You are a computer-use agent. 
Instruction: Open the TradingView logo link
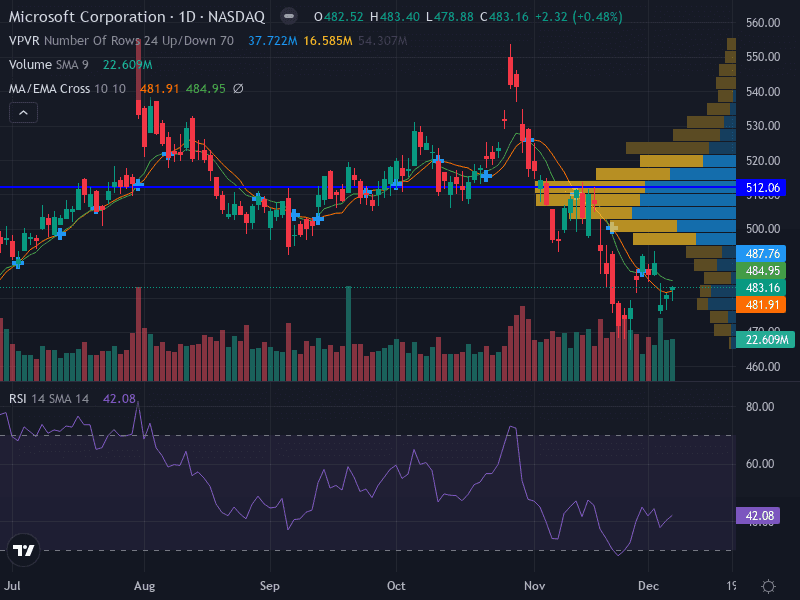click(23, 550)
